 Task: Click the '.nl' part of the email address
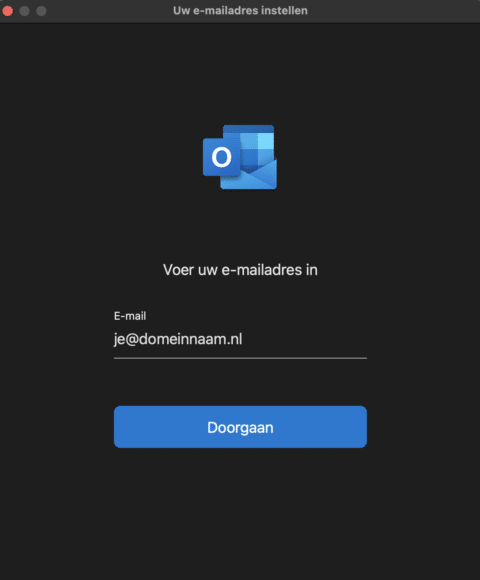coord(233,340)
